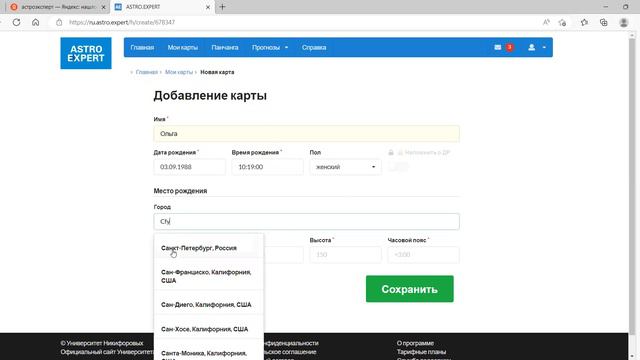View site information icon in address bar
The height and width of the screenshot is (360, 640).
pos(59,22)
